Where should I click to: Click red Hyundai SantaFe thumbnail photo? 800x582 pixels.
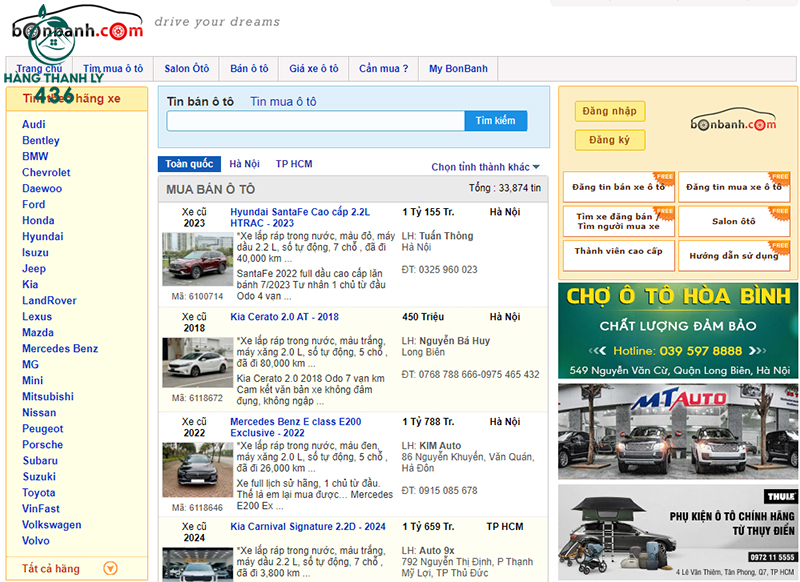point(197,259)
